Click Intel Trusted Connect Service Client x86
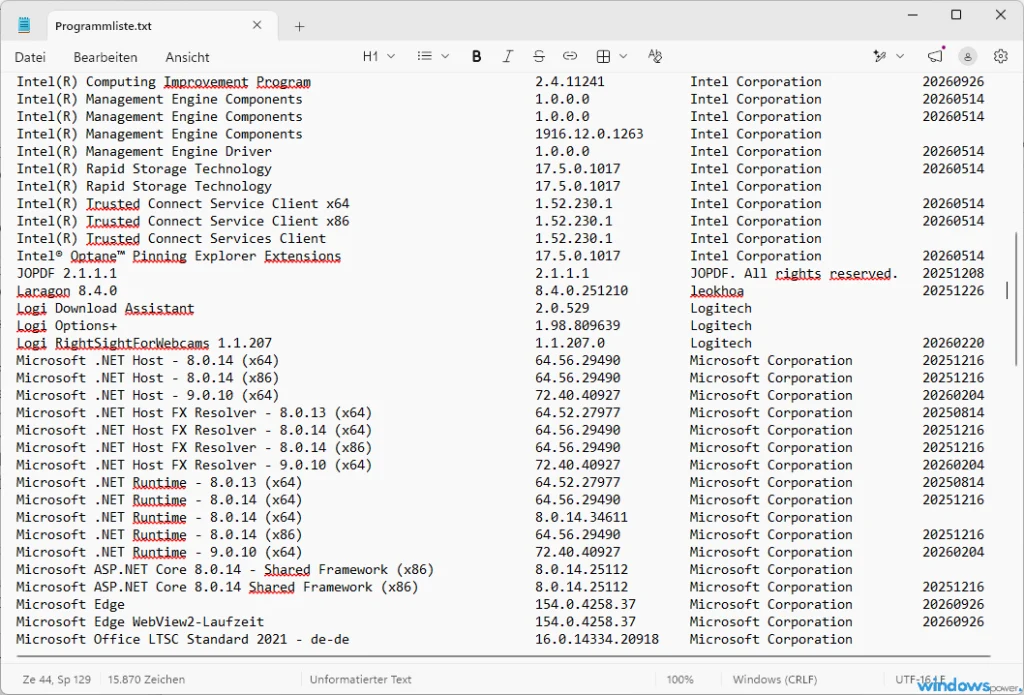Viewport: 1024px width, 695px height. coord(183,221)
